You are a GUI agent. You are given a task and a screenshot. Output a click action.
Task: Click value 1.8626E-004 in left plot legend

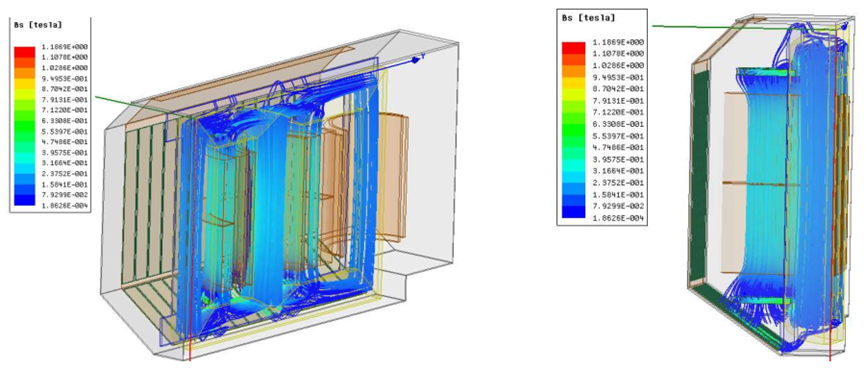pos(66,206)
